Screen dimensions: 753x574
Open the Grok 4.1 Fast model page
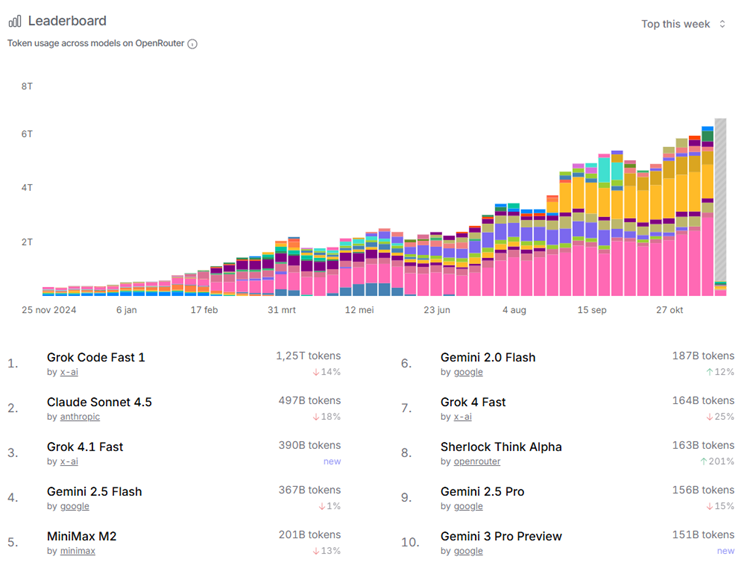point(85,447)
